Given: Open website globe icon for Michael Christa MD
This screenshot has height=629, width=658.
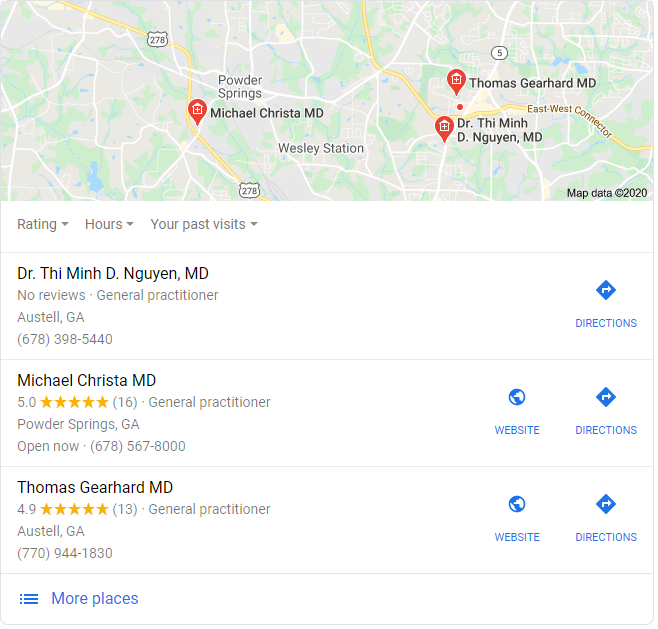Looking at the screenshot, I should pos(517,397).
